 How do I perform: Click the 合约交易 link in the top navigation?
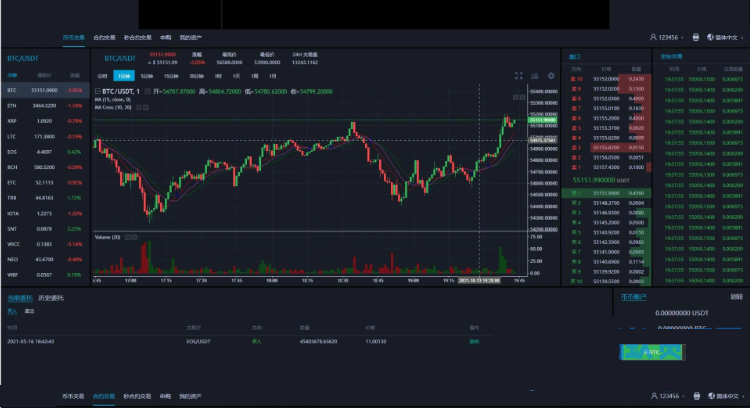click(104, 36)
